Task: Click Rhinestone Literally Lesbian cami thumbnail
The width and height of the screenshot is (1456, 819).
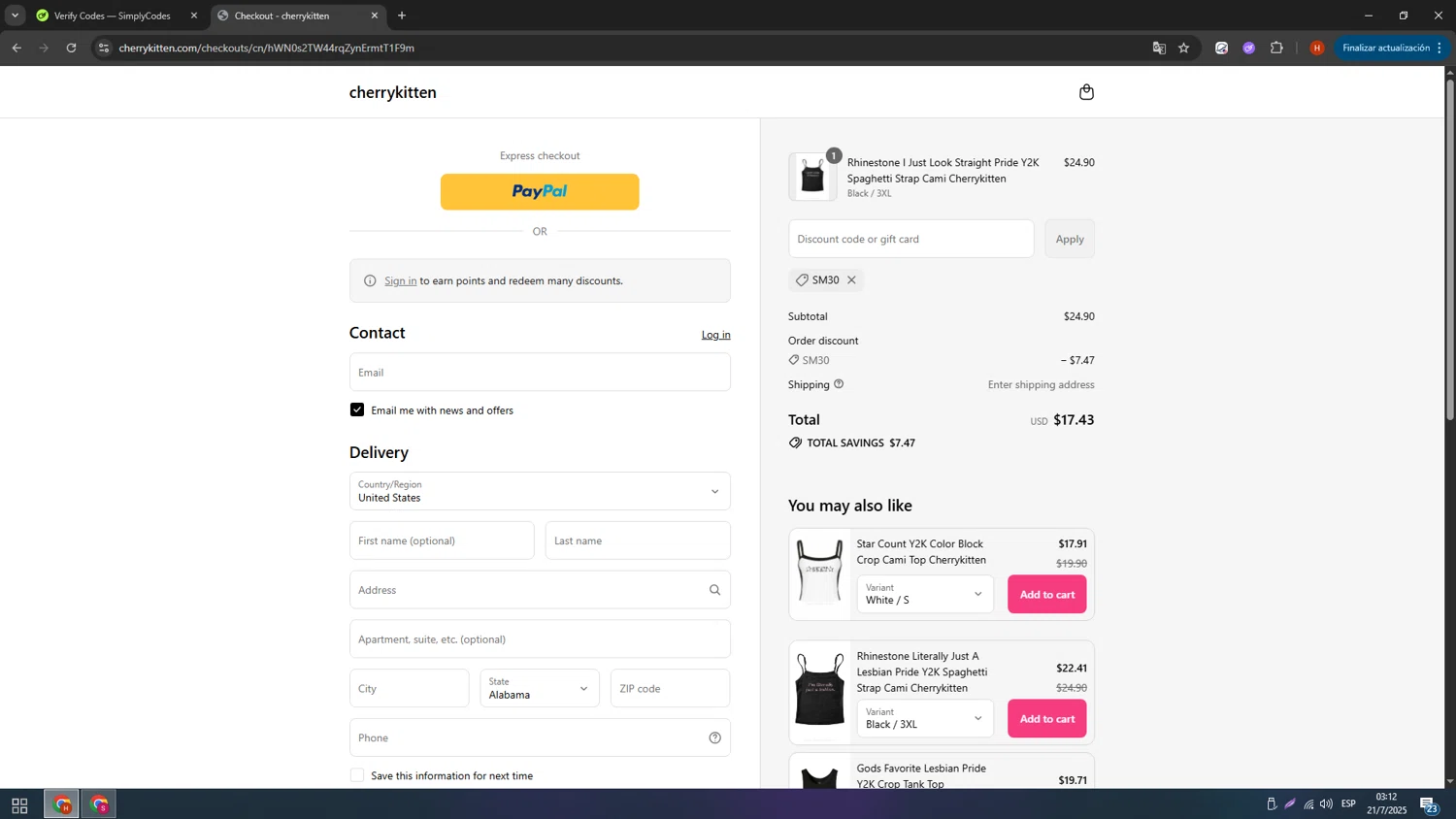Action: pyautogui.click(x=820, y=692)
